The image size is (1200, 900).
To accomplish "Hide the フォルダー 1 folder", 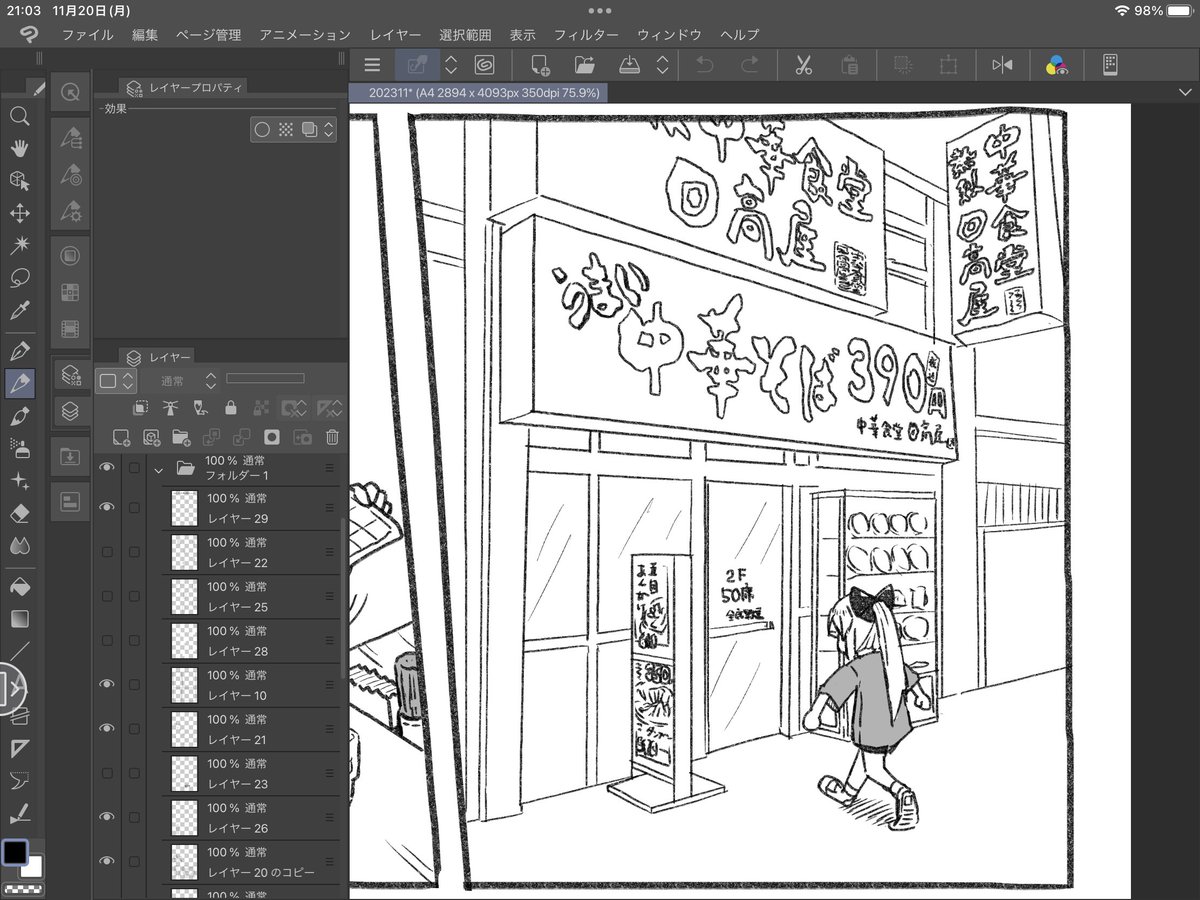I will (107, 467).
